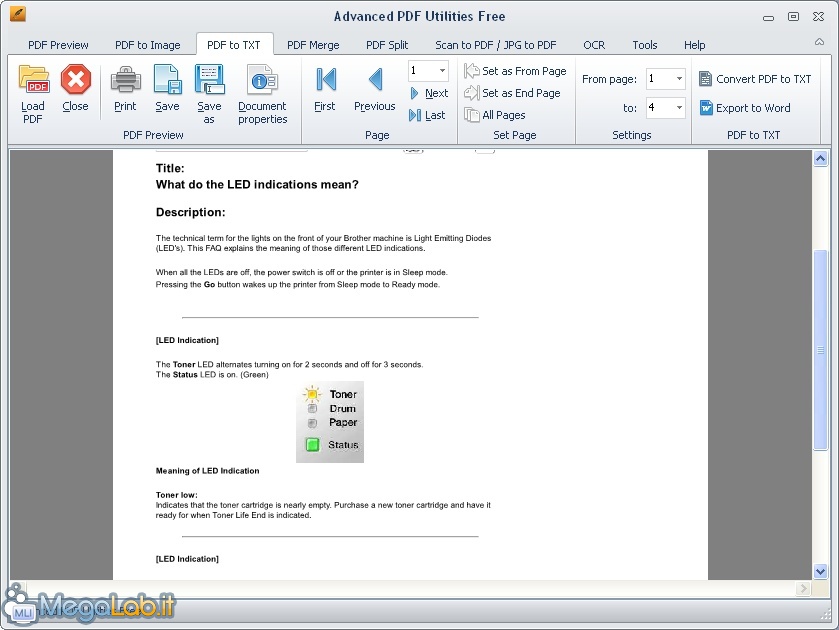Click the heading 'What do the LED indications mean?'
The width and height of the screenshot is (839, 630).
[x=257, y=185]
